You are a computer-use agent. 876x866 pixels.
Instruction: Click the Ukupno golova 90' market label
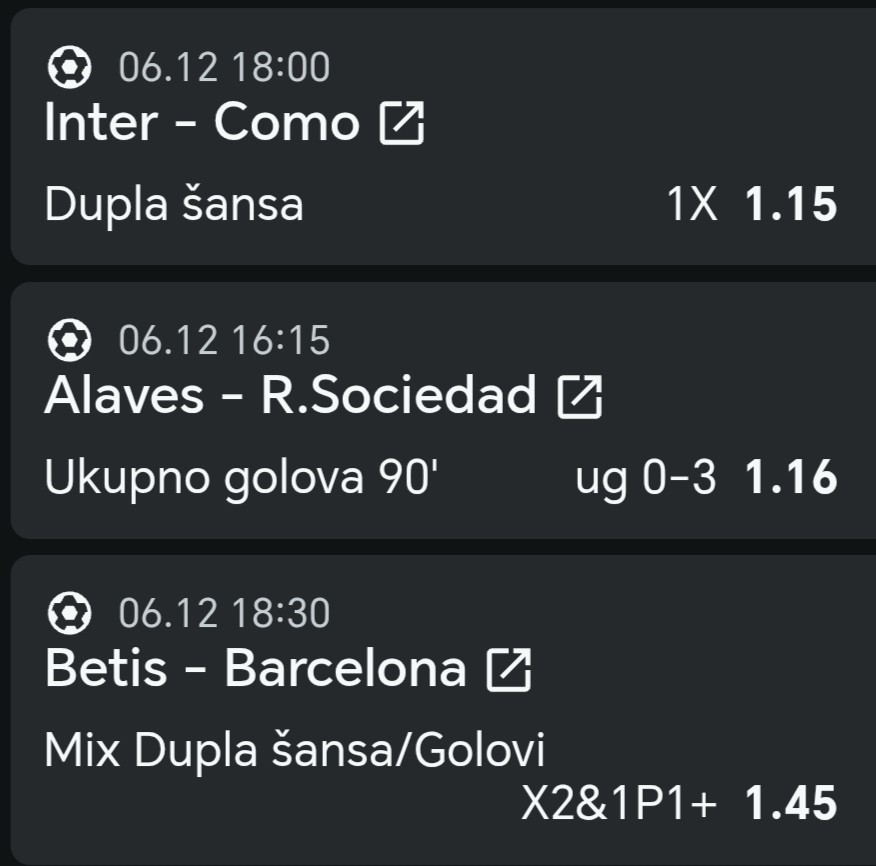click(242, 479)
